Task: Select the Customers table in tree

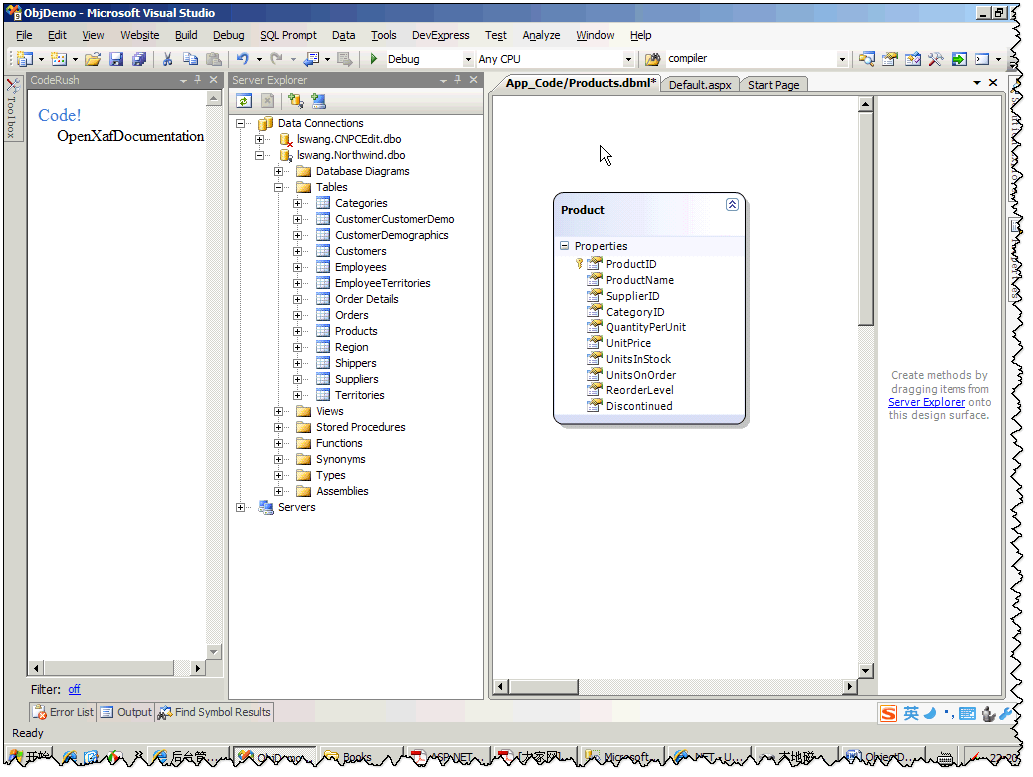Action: pyautogui.click(x=360, y=251)
